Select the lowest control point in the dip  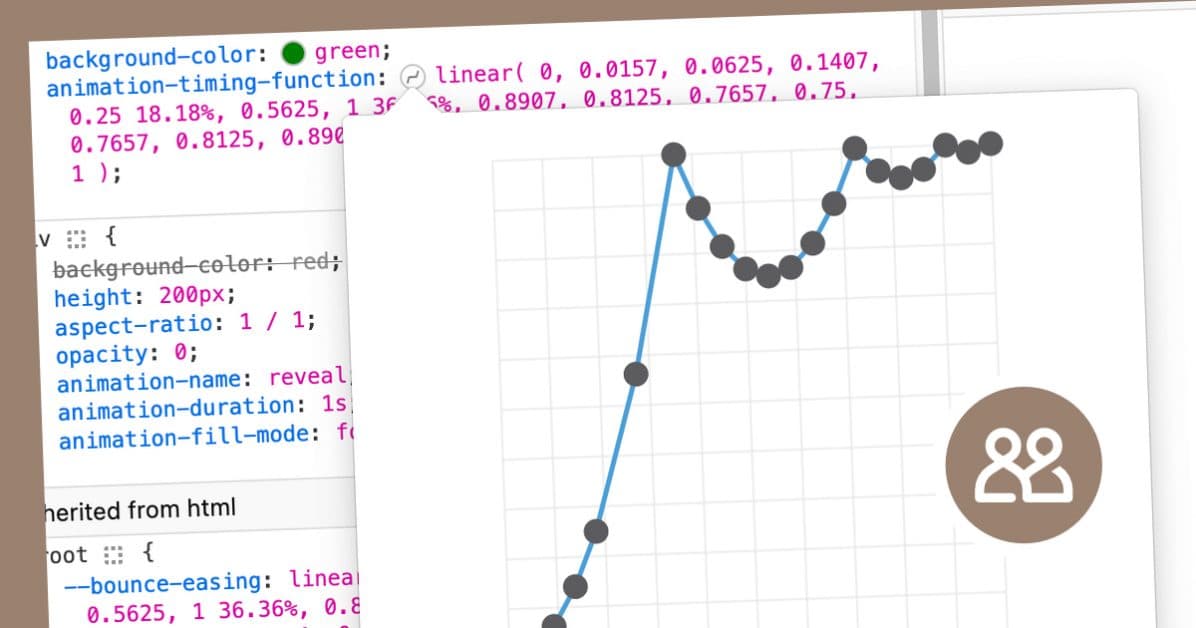(x=768, y=276)
